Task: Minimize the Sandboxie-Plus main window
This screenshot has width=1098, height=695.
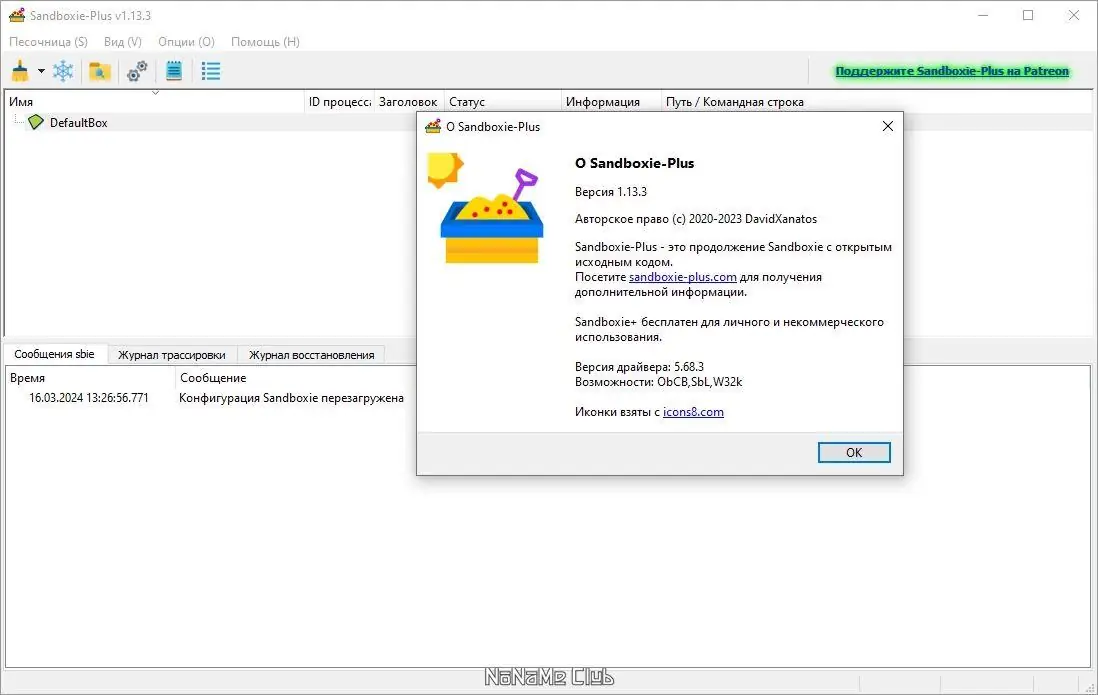Action: click(x=983, y=15)
